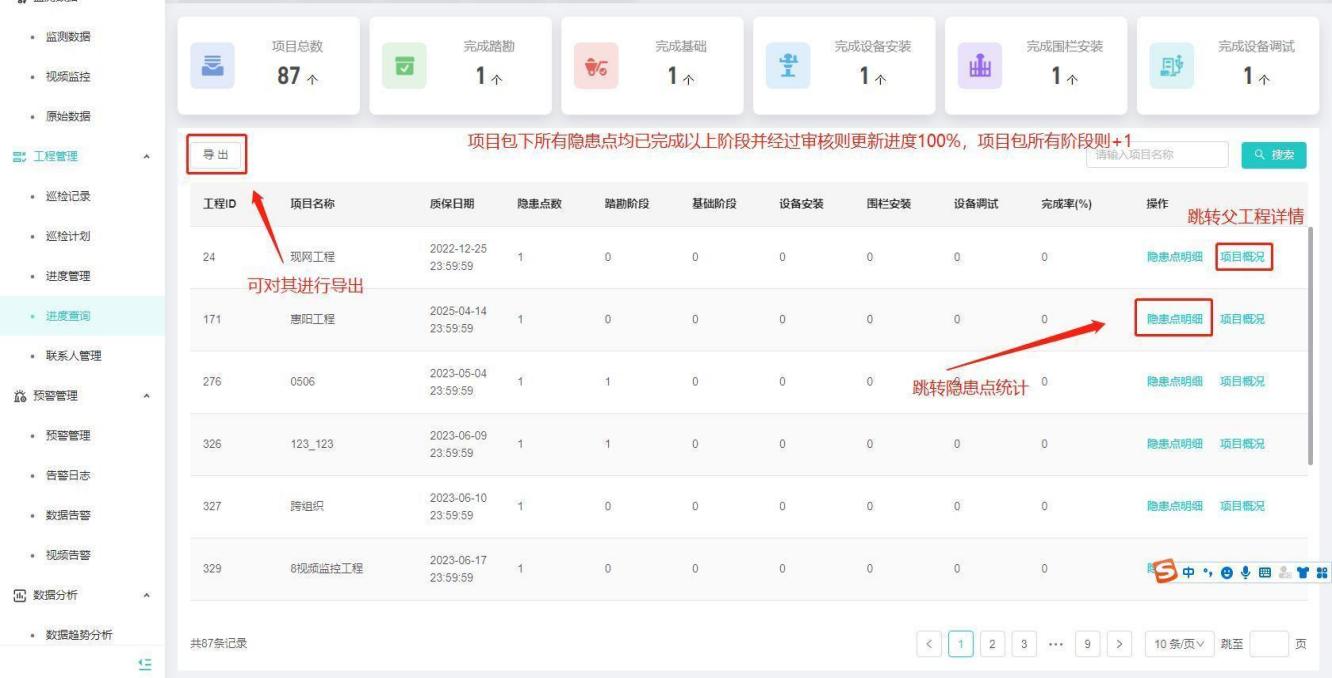Open 项目概况 for 现网工程 row
Image resolution: width=1332 pixels, height=678 pixels.
tap(1243, 257)
